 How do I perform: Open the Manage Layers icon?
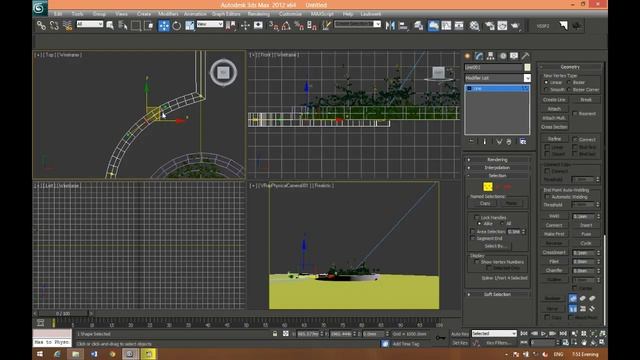418,26
